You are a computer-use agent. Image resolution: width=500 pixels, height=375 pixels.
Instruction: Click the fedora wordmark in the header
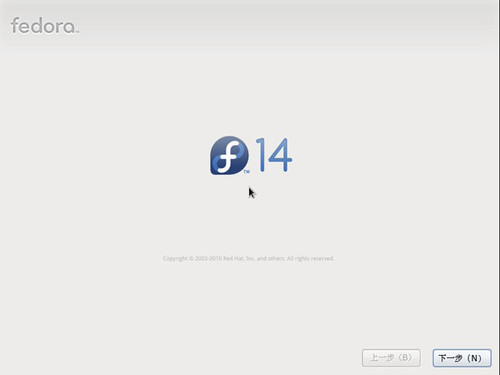[x=45, y=26]
